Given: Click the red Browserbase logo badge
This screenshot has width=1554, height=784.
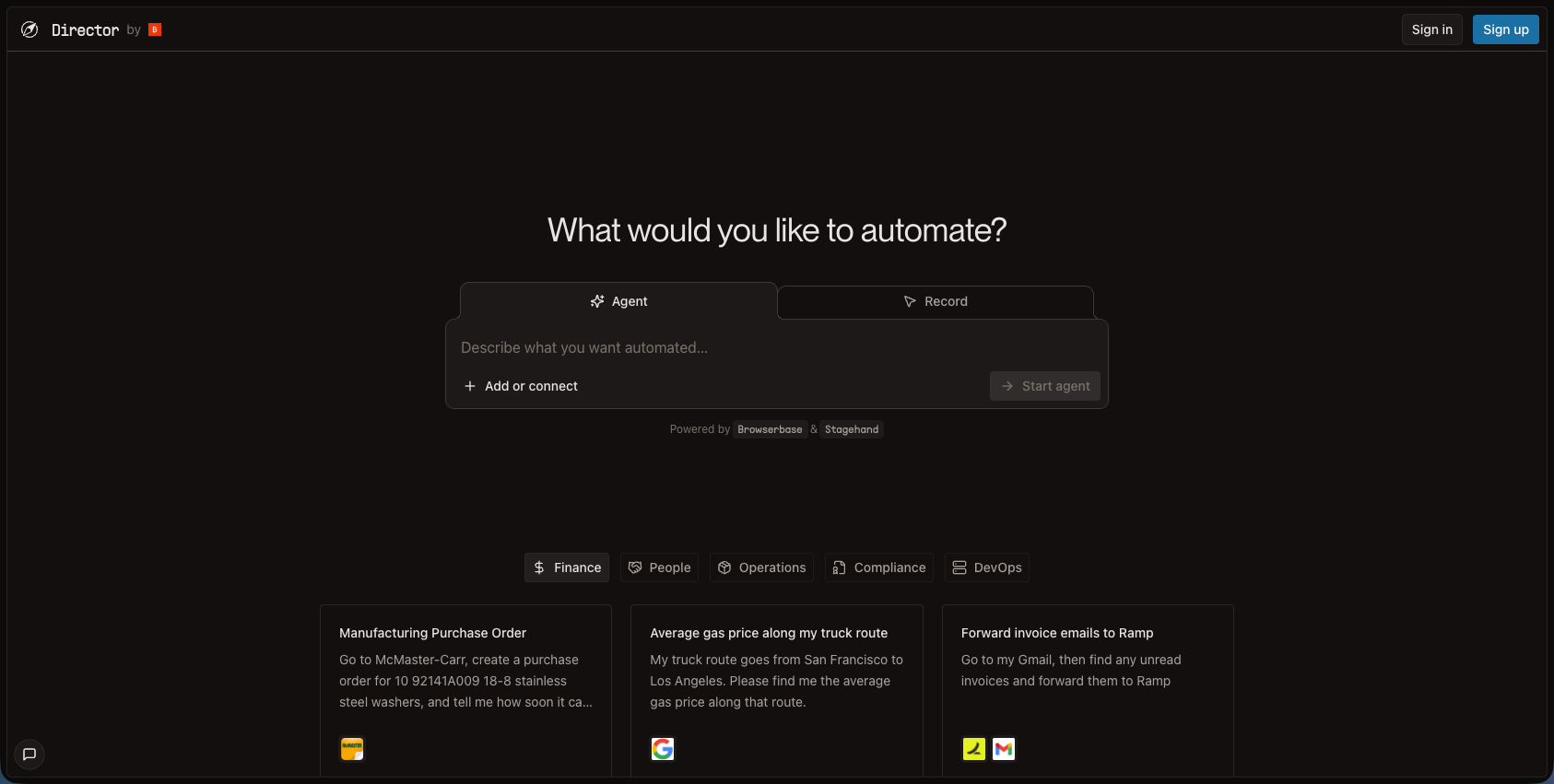Looking at the screenshot, I should click(x=155, y=29).
